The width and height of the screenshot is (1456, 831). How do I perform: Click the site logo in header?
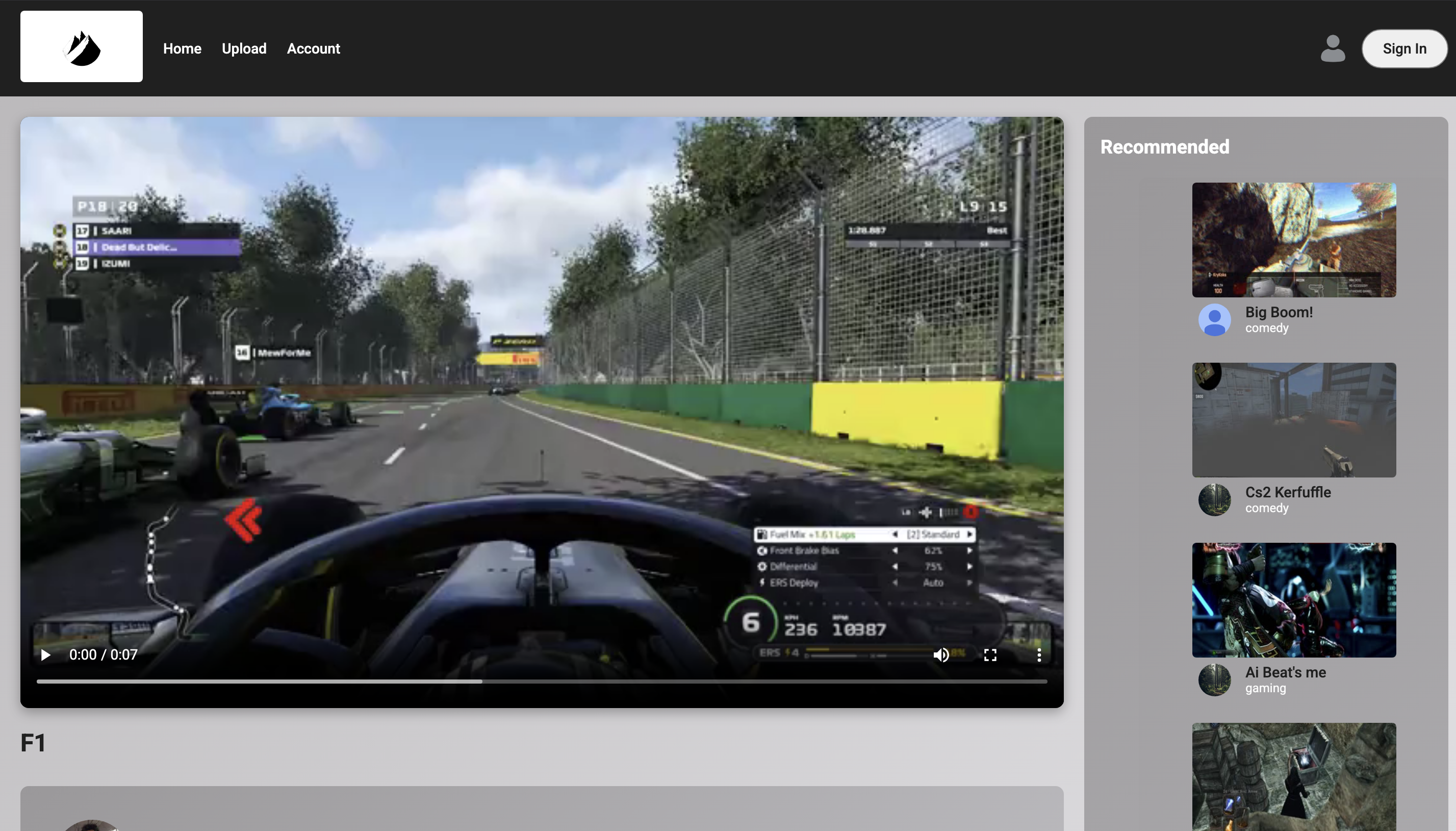click(82, 46)
